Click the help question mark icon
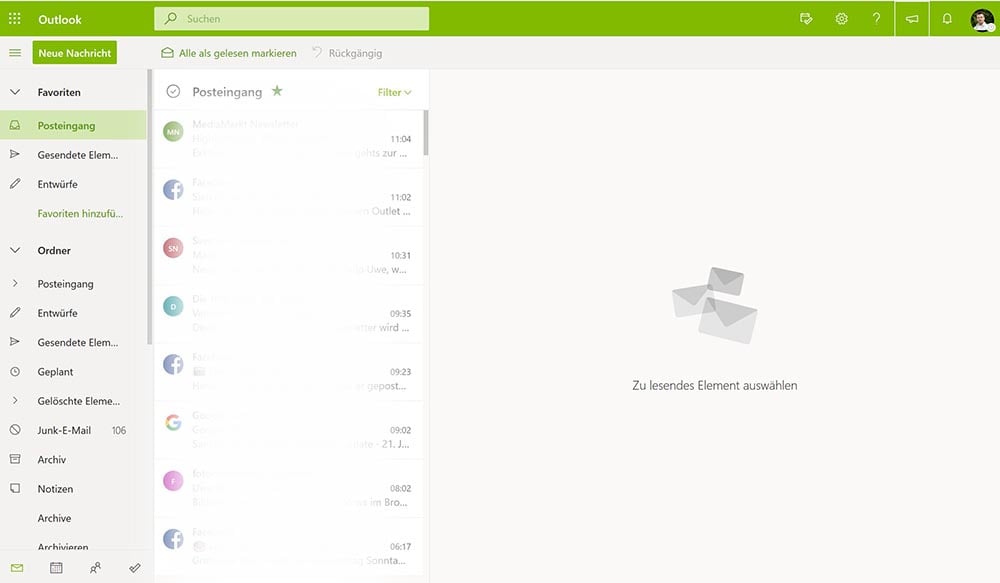Image resolution: width=1000 pixels, height=583 pixels. [876, 19]
